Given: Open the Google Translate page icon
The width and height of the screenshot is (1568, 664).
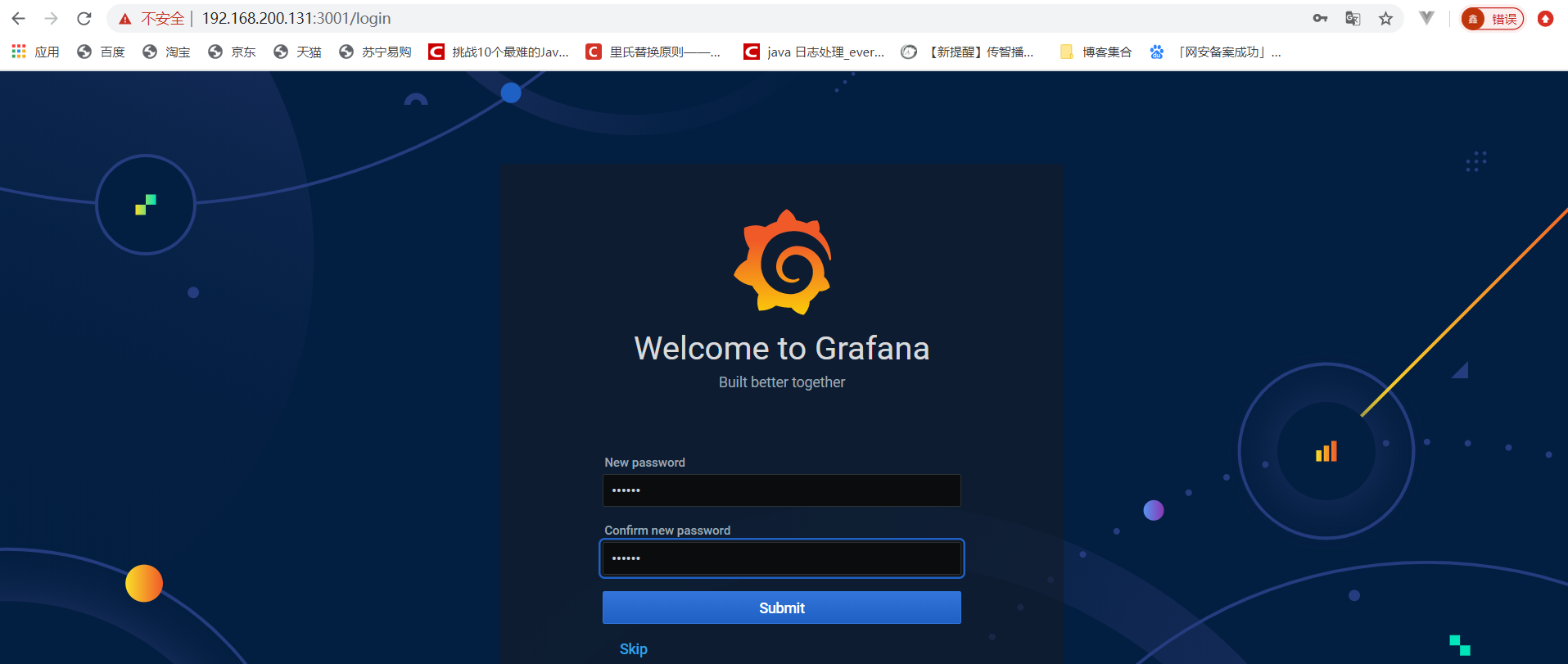Looking at the screenshot, I should pos(1353,18).
